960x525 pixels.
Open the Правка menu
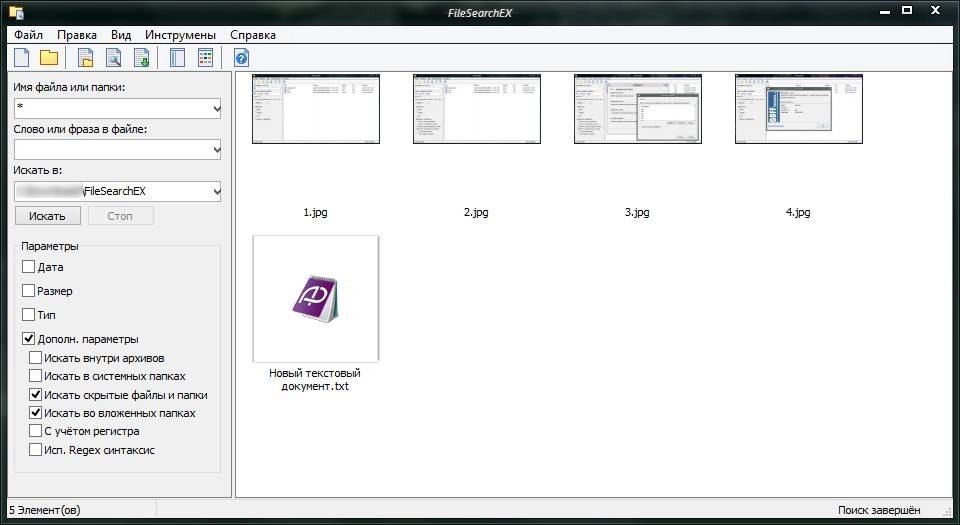(x=77, y=35)
